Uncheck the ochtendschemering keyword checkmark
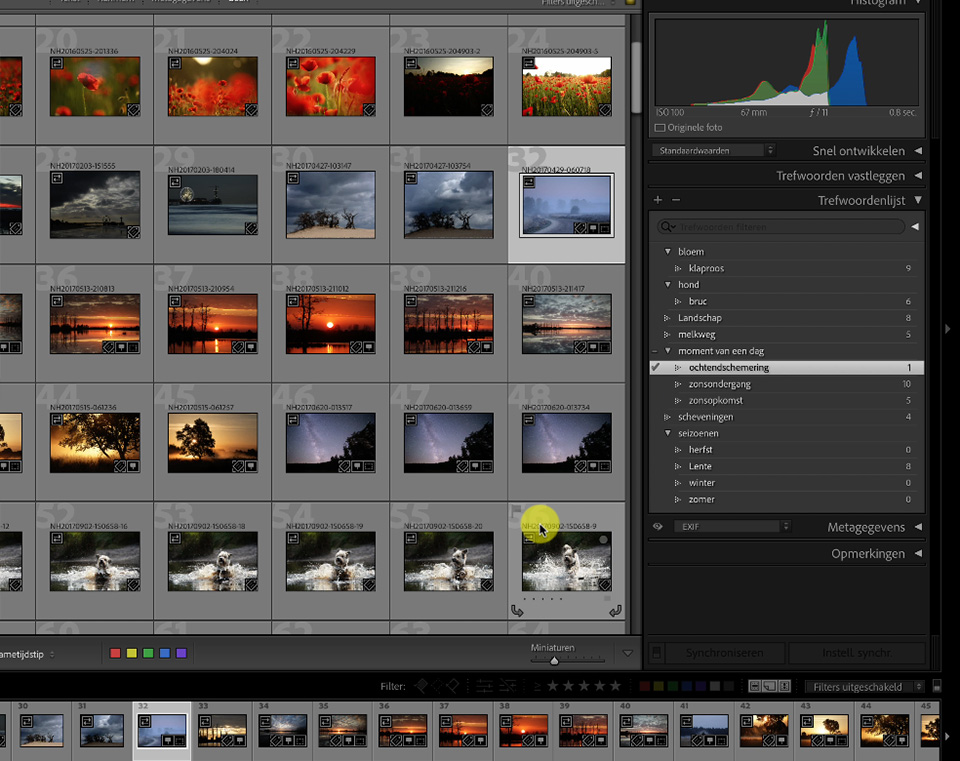The image size is (960, 761). (x=656, y=367)
